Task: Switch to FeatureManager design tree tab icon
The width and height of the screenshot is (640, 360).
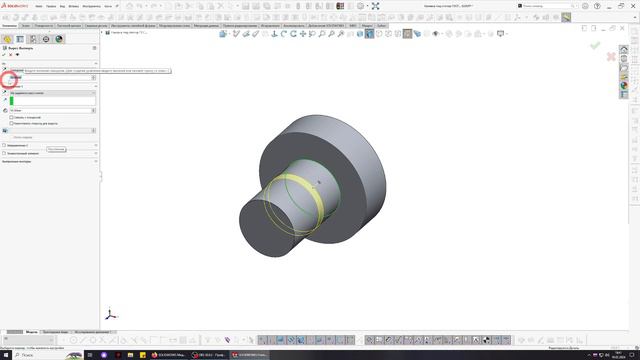Action: point(7,39)
